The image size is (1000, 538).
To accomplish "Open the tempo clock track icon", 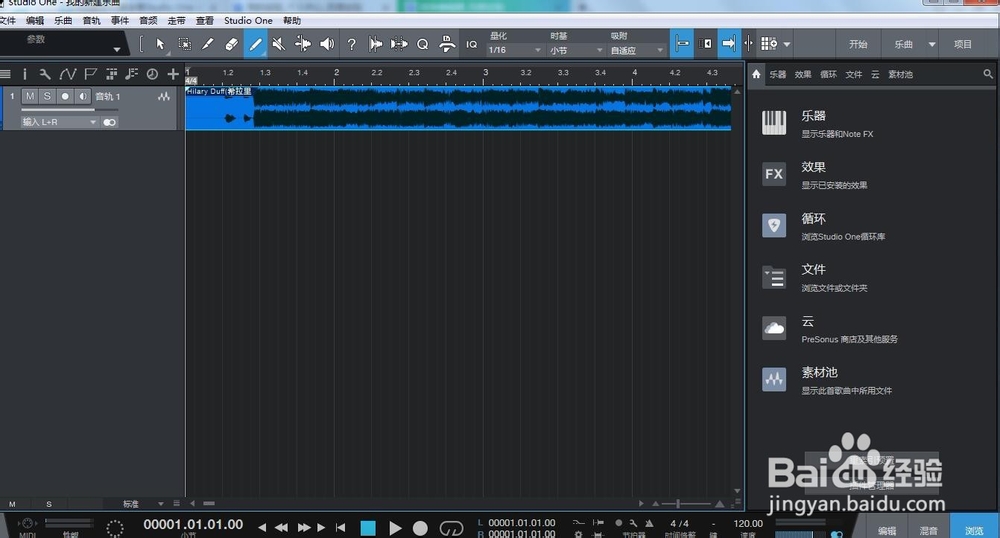I will (x=152, y=74).
